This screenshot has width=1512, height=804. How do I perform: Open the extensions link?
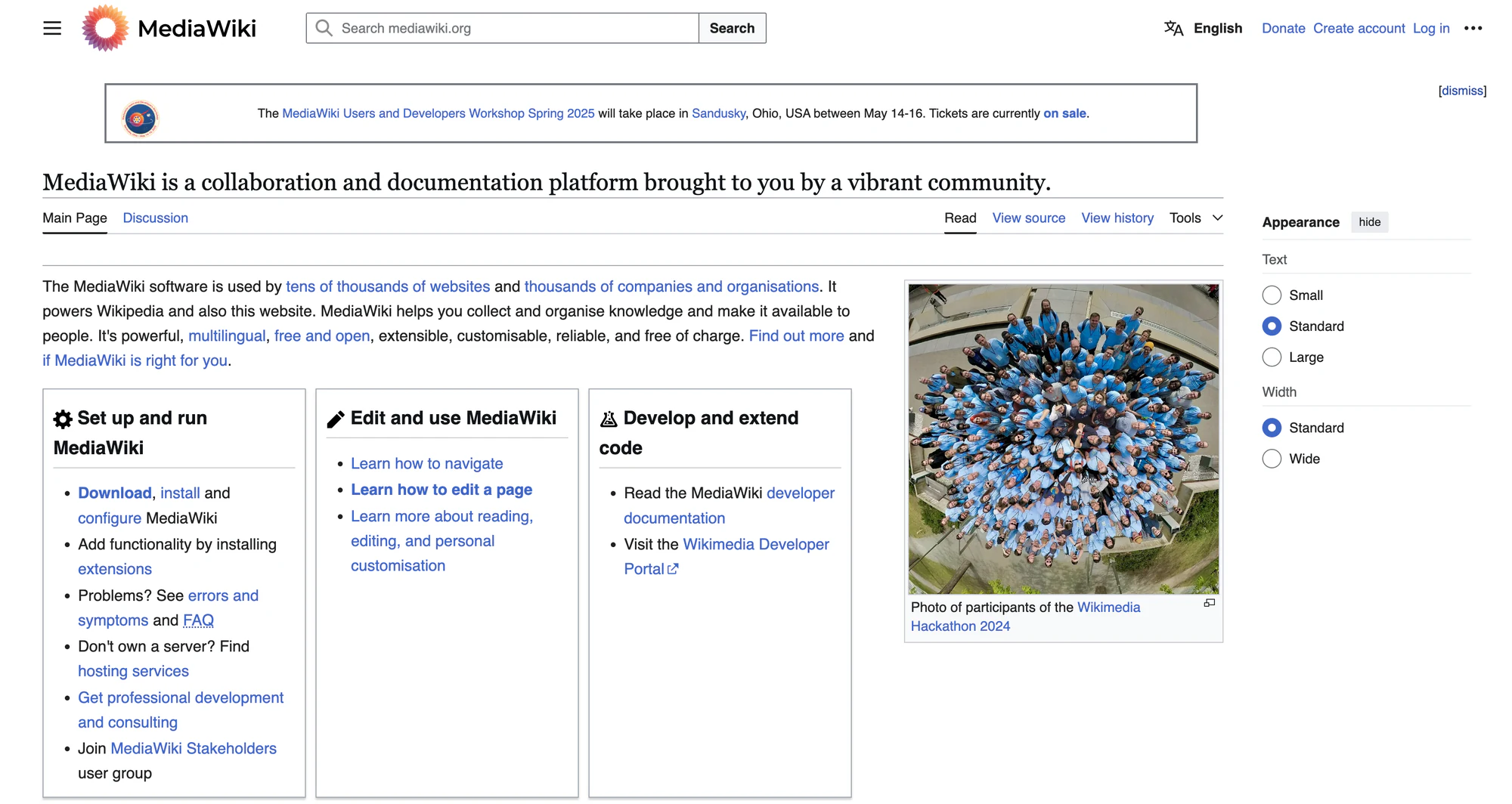coord(115,570)
